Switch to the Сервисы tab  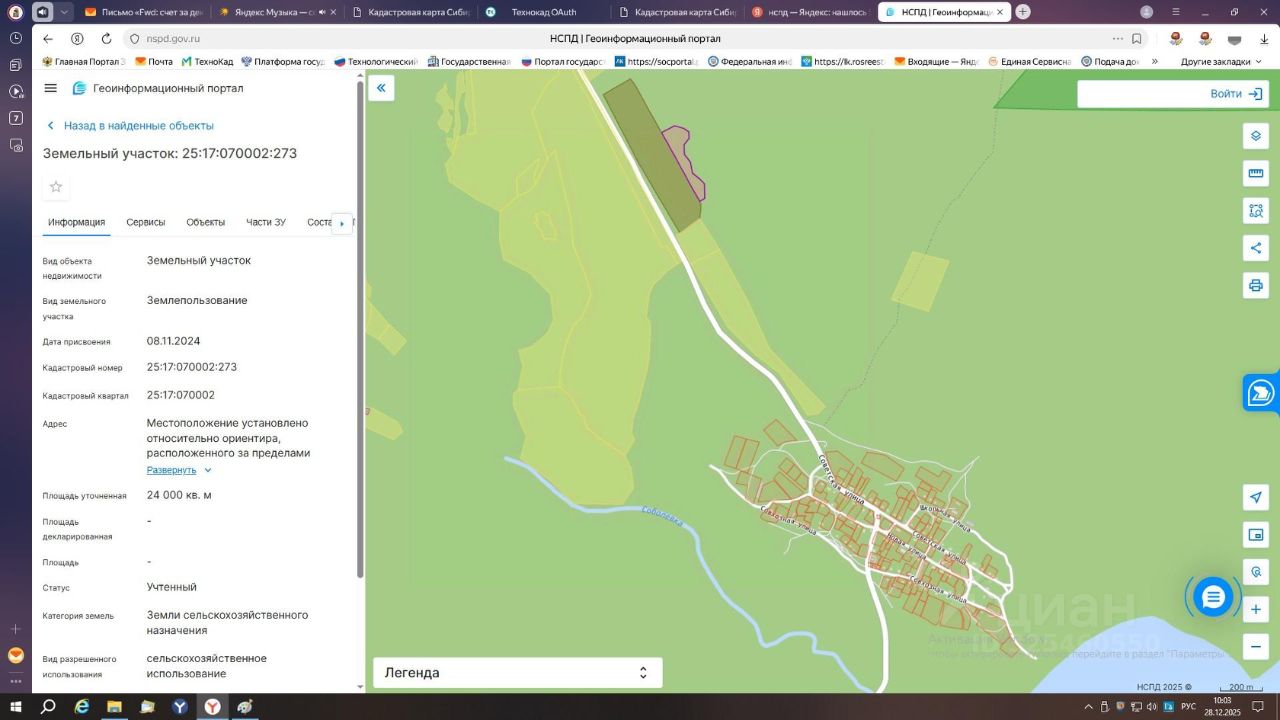click(146, 223)
